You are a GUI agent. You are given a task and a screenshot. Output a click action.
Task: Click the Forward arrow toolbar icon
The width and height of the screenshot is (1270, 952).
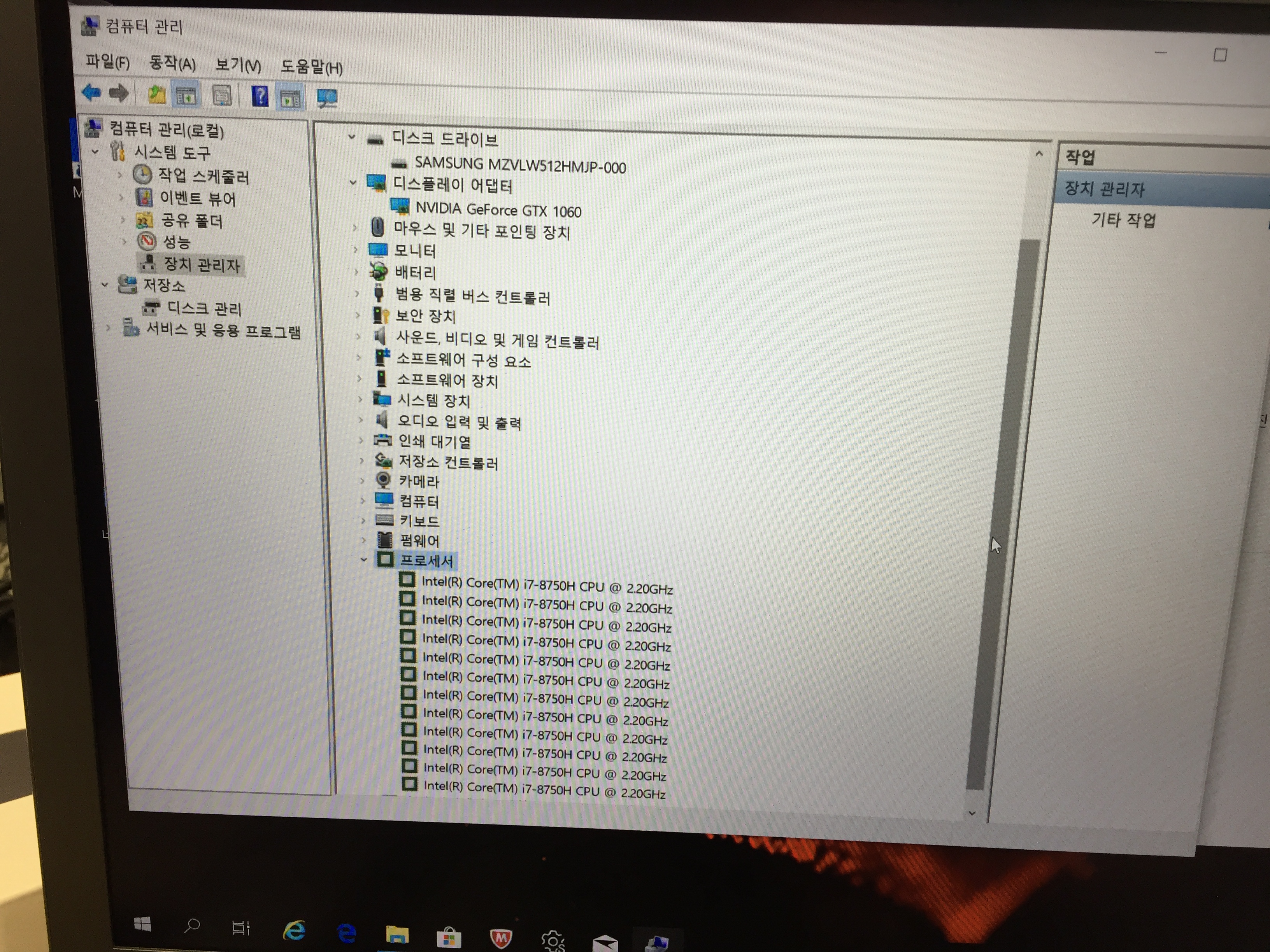coord(118,93)
